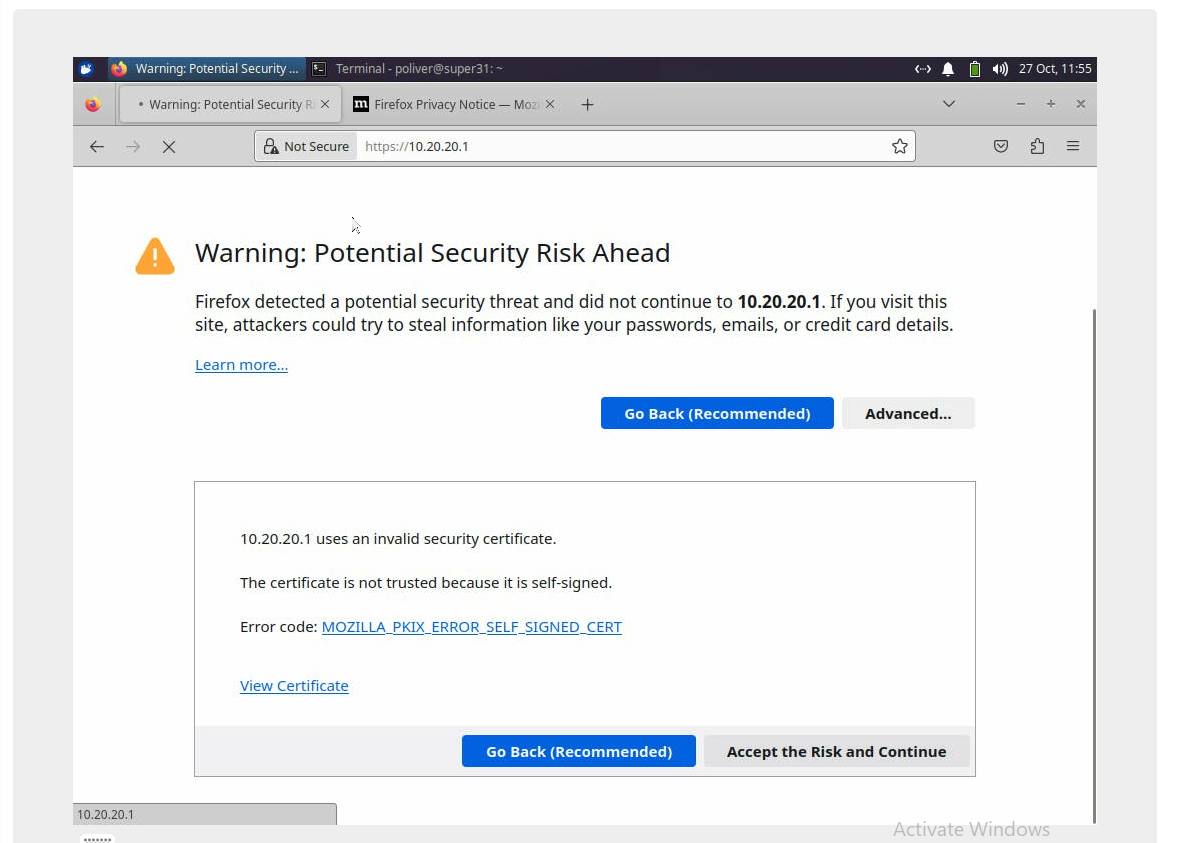Open the View Certificate link
This screenshot has height=843, width=1190.
294,686
